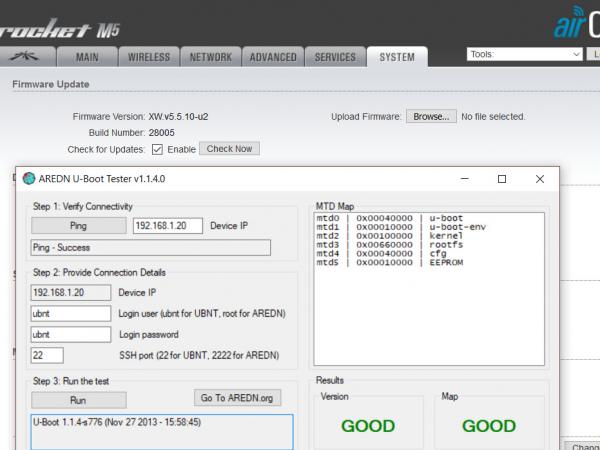Click the Ping - Success status box
The image size is (600, 450).
150,248
